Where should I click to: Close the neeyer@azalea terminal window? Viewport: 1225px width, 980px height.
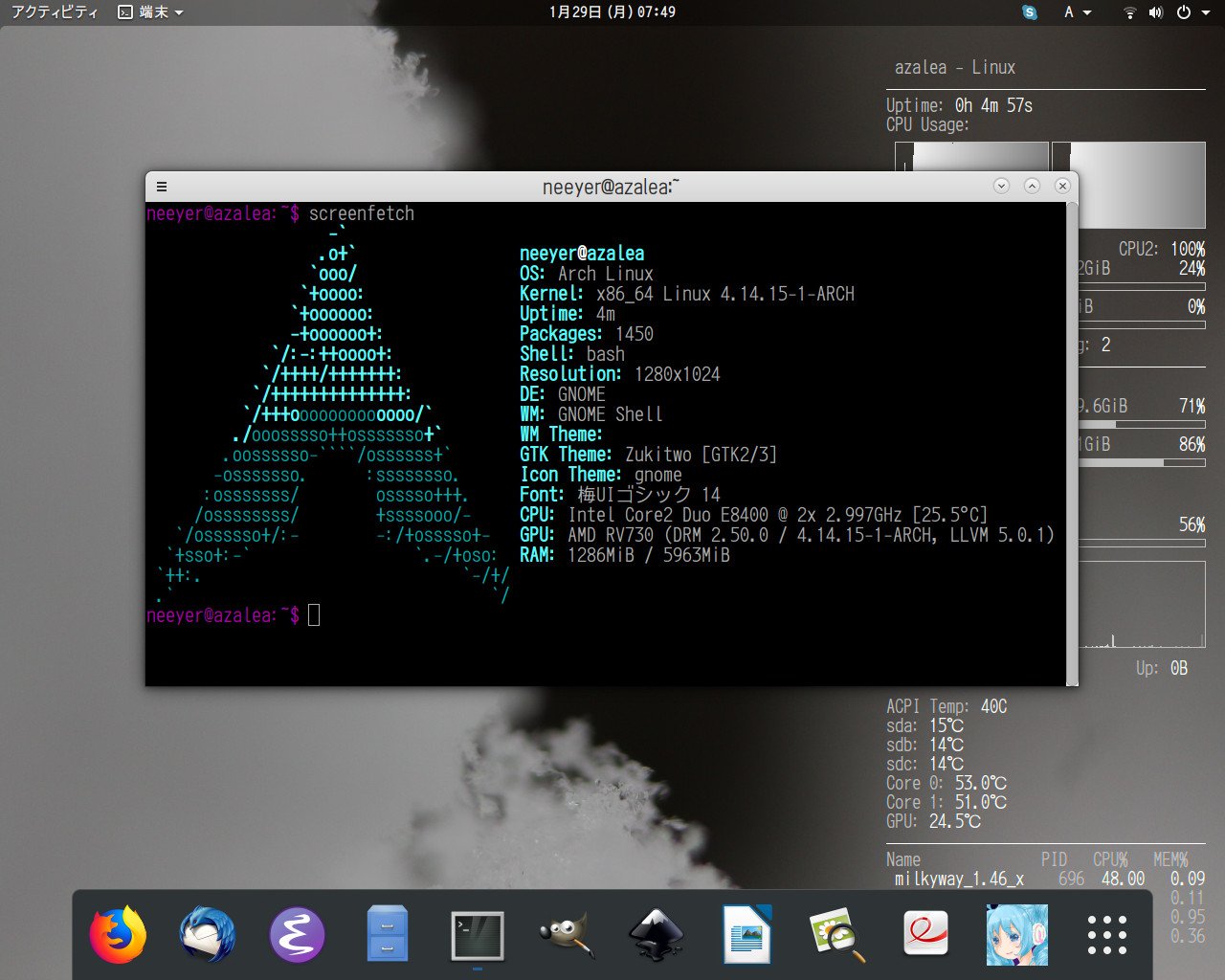point(1062,186)
